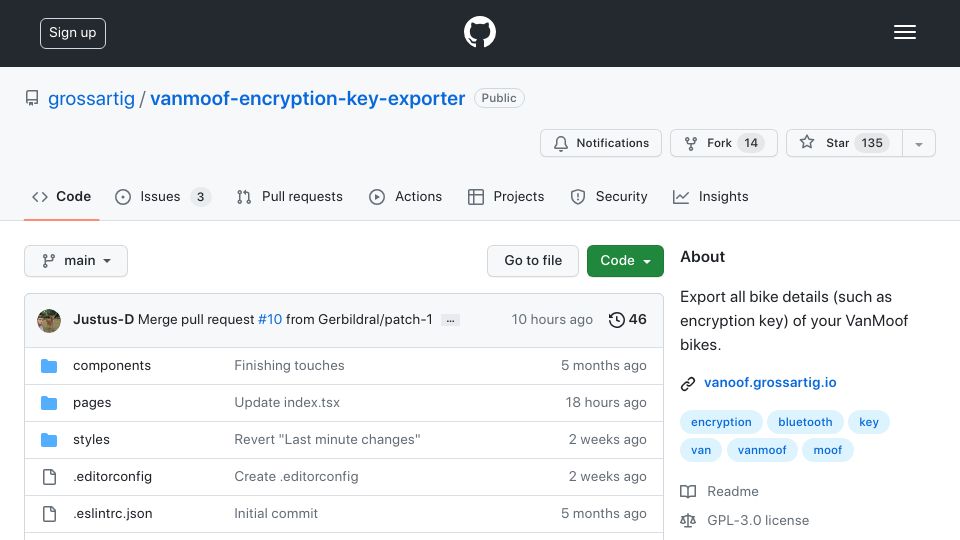Open the .eslintrc.json file
This screenshot has height=540, width=960.
coord(113,514)
